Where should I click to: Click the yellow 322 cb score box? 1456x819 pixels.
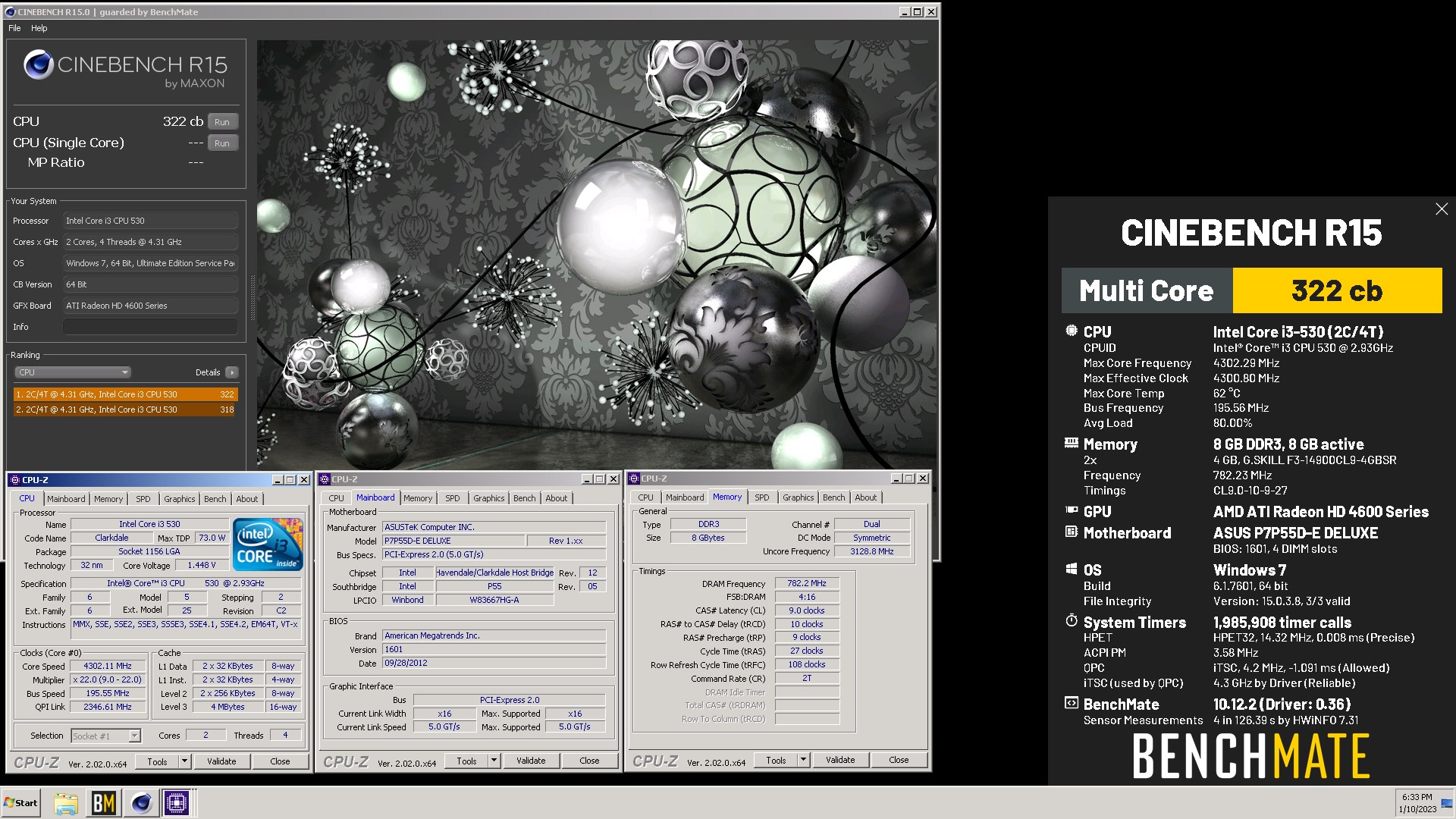click(1337, 290)
